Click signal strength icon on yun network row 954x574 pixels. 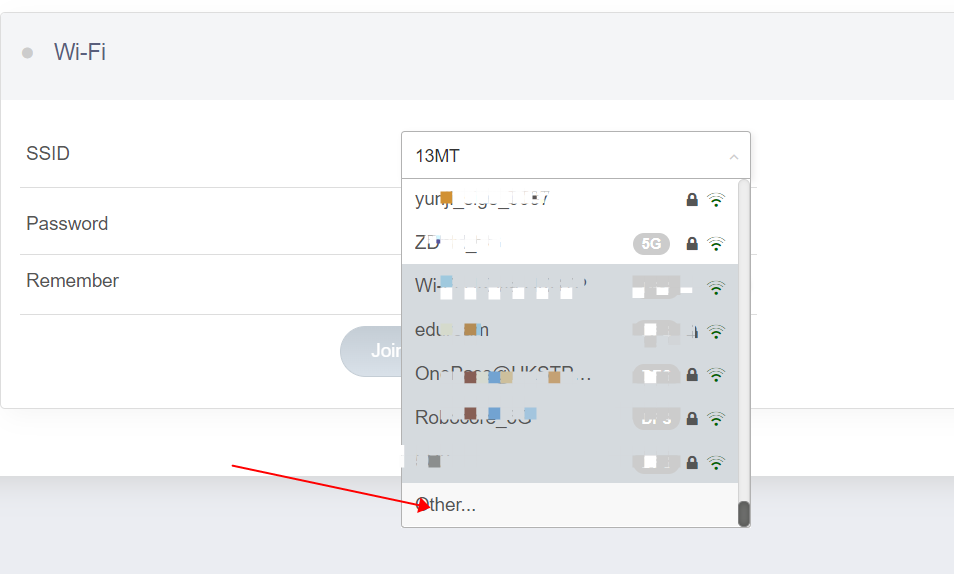(x=716, y=200)
